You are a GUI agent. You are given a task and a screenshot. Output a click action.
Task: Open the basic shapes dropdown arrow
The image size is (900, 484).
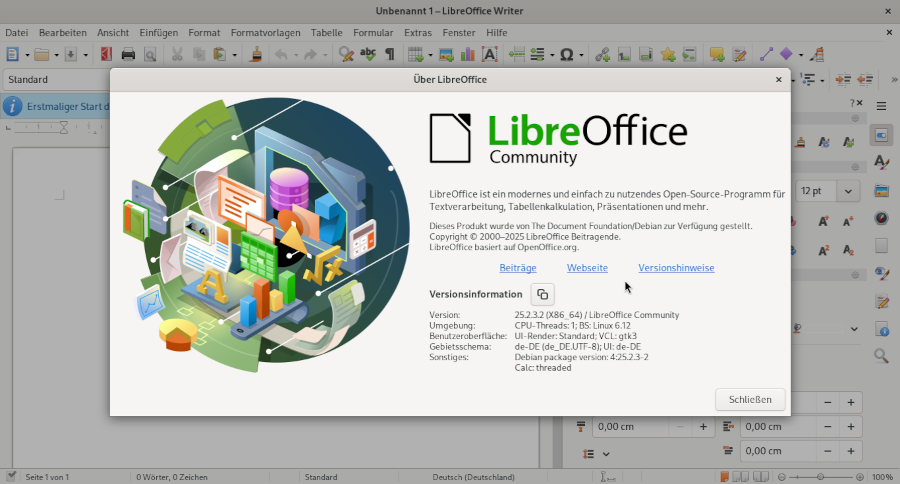pos(801,55)
